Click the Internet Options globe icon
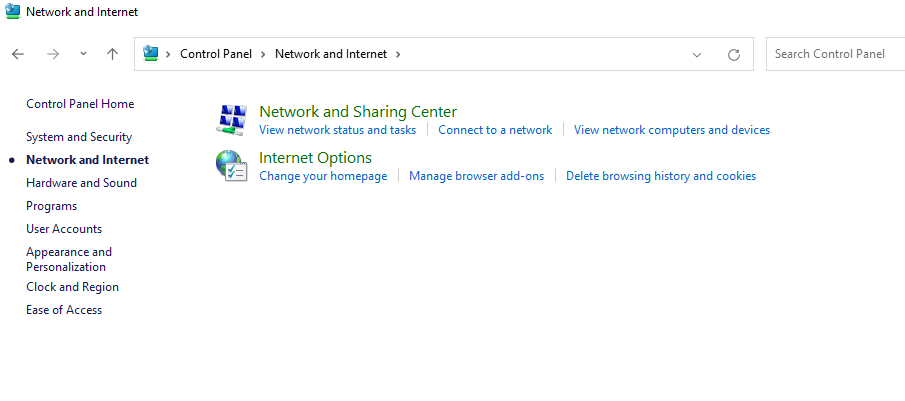This screenshot has height=401, width=905. tap(232, 165)
